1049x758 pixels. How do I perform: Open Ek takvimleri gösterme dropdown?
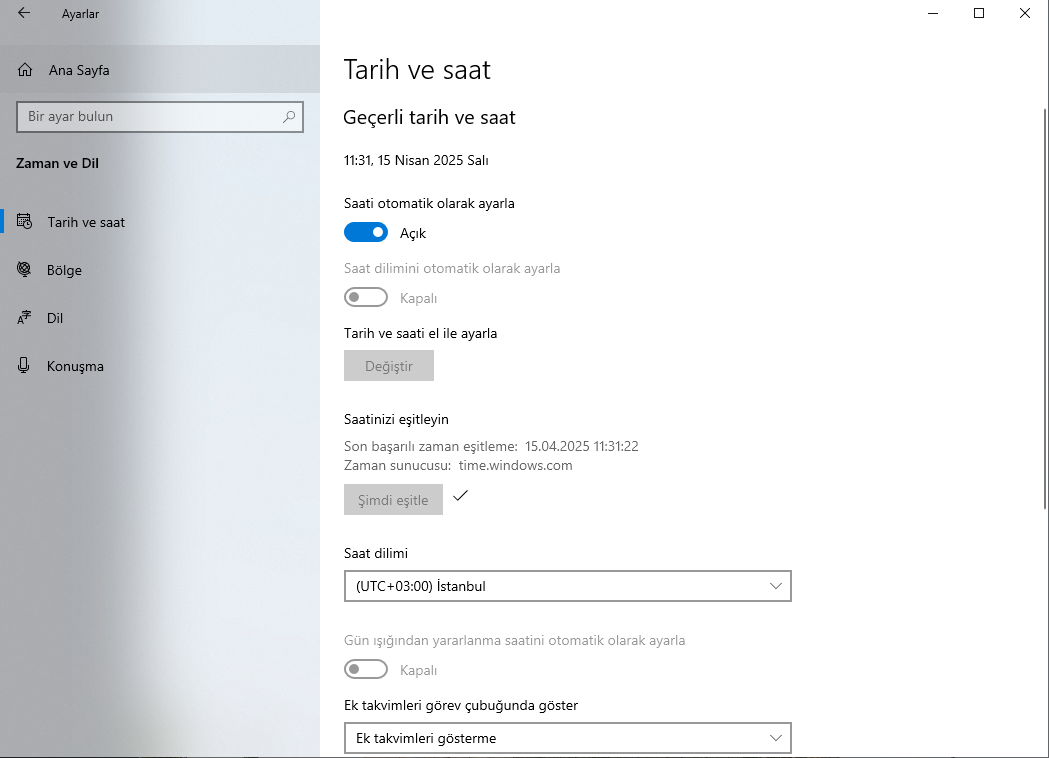[x=567, y=738]
